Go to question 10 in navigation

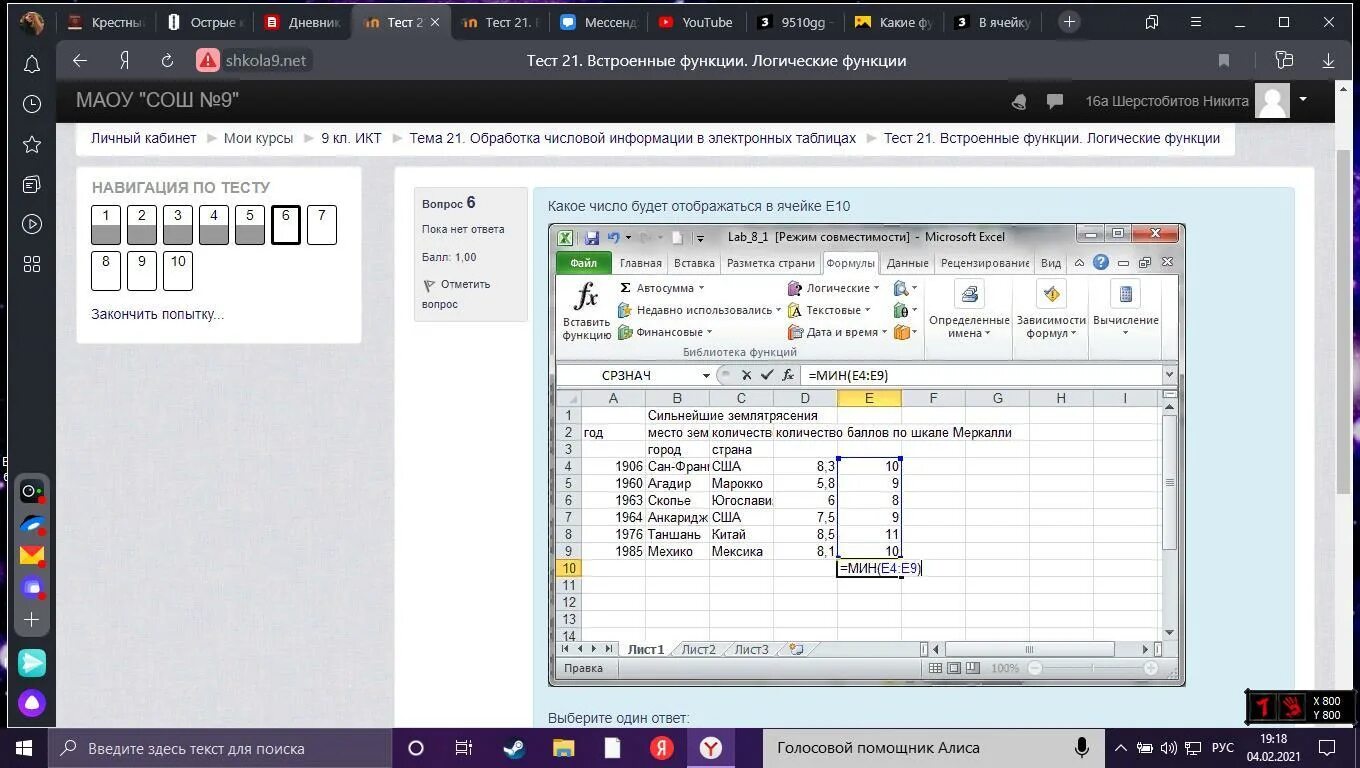coord(178,271)
